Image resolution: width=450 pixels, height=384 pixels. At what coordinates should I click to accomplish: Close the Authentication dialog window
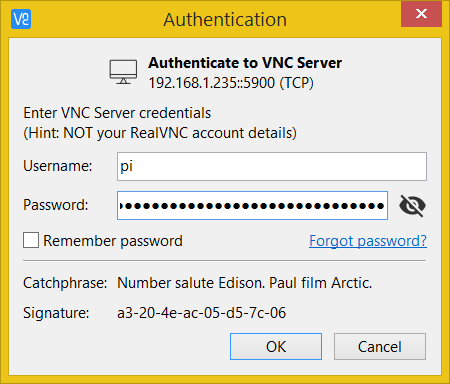pyautogui.click(x=422, y=14)
